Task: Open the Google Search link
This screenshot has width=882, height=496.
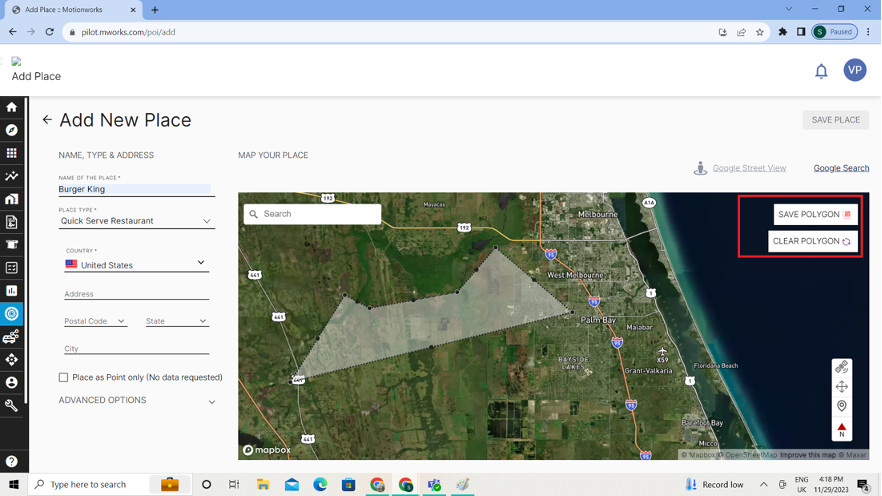Action: click(x=841, y=168)
